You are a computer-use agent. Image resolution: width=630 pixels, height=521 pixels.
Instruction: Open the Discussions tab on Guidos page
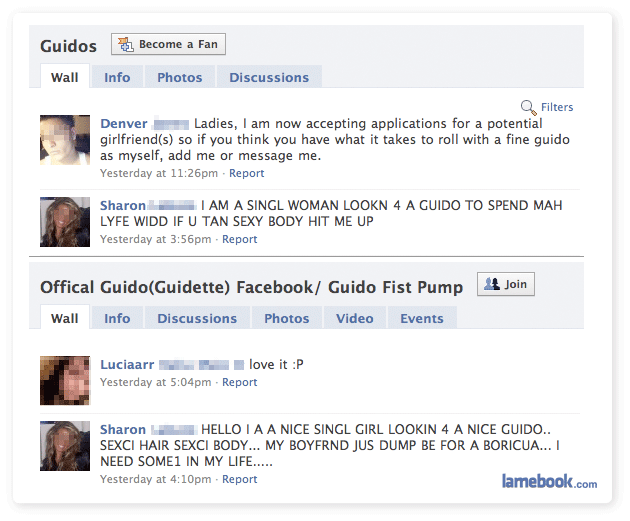click(x=269, y=77)
